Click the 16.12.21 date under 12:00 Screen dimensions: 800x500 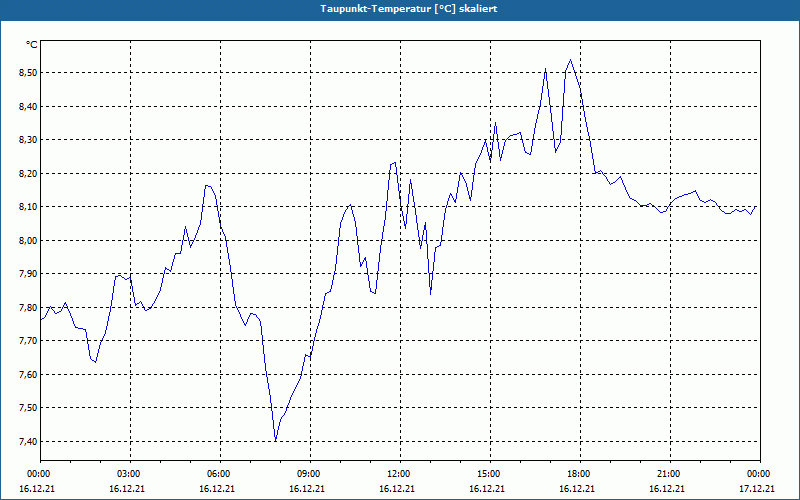397,488
